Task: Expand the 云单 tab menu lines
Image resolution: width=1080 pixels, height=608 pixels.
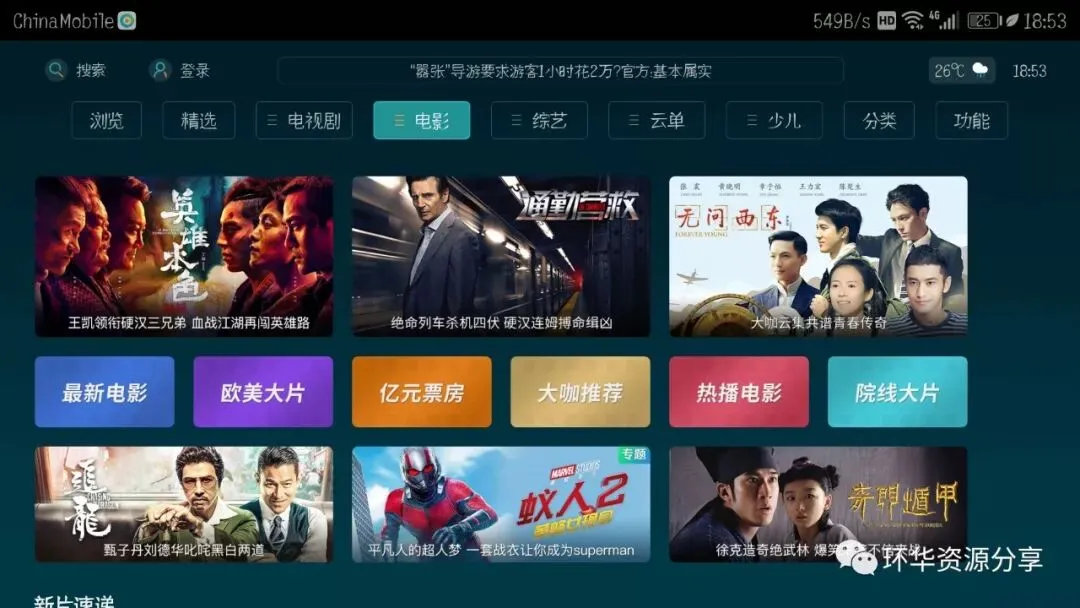Action: pyautogui.click(x=634, y=120)
